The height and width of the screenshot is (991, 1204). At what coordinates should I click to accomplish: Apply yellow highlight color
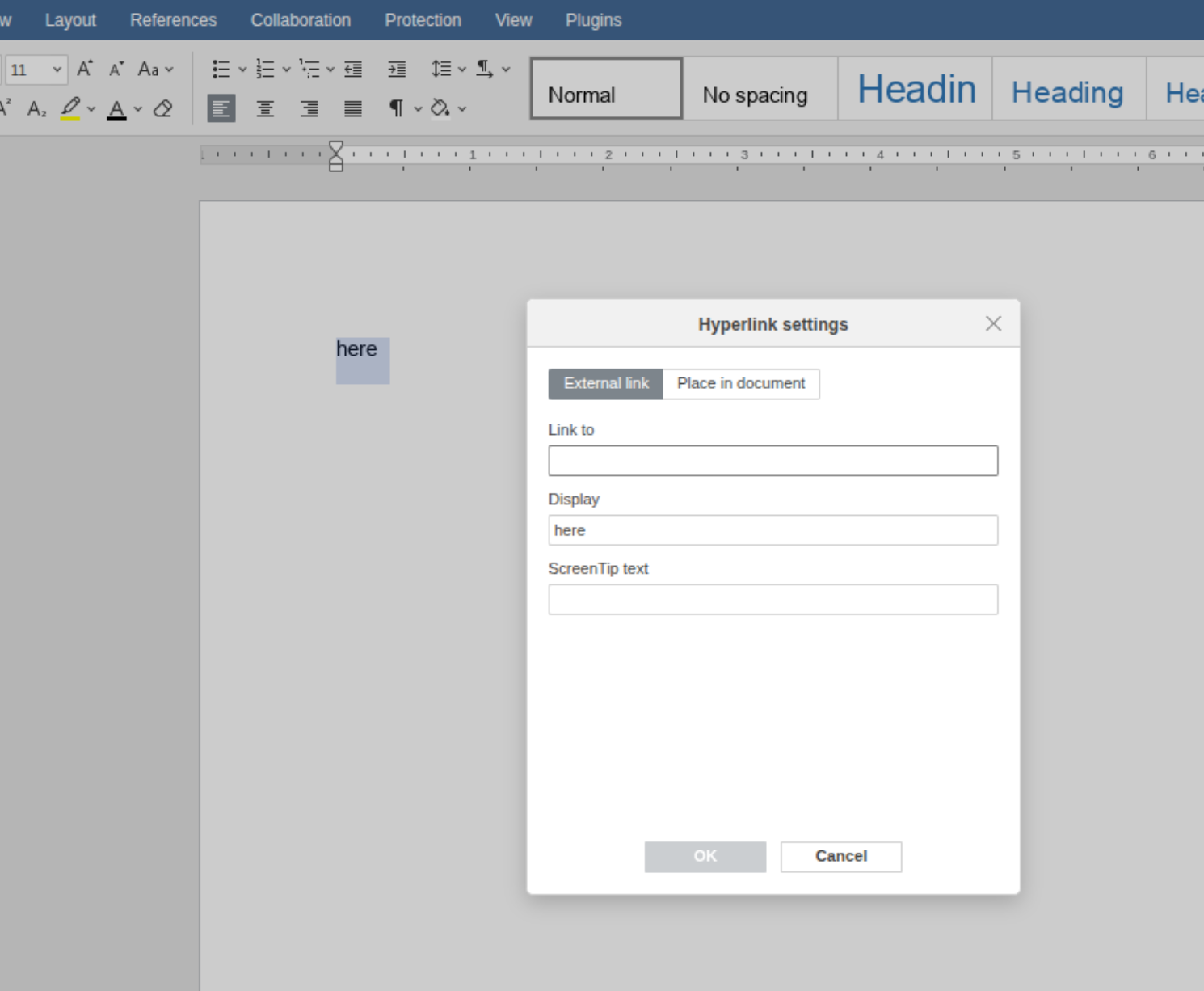(70, 108)
